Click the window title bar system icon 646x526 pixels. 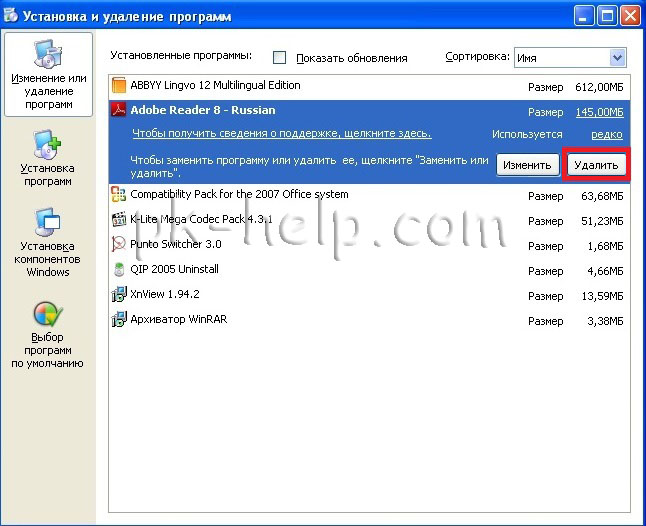[x=11, y=15]
